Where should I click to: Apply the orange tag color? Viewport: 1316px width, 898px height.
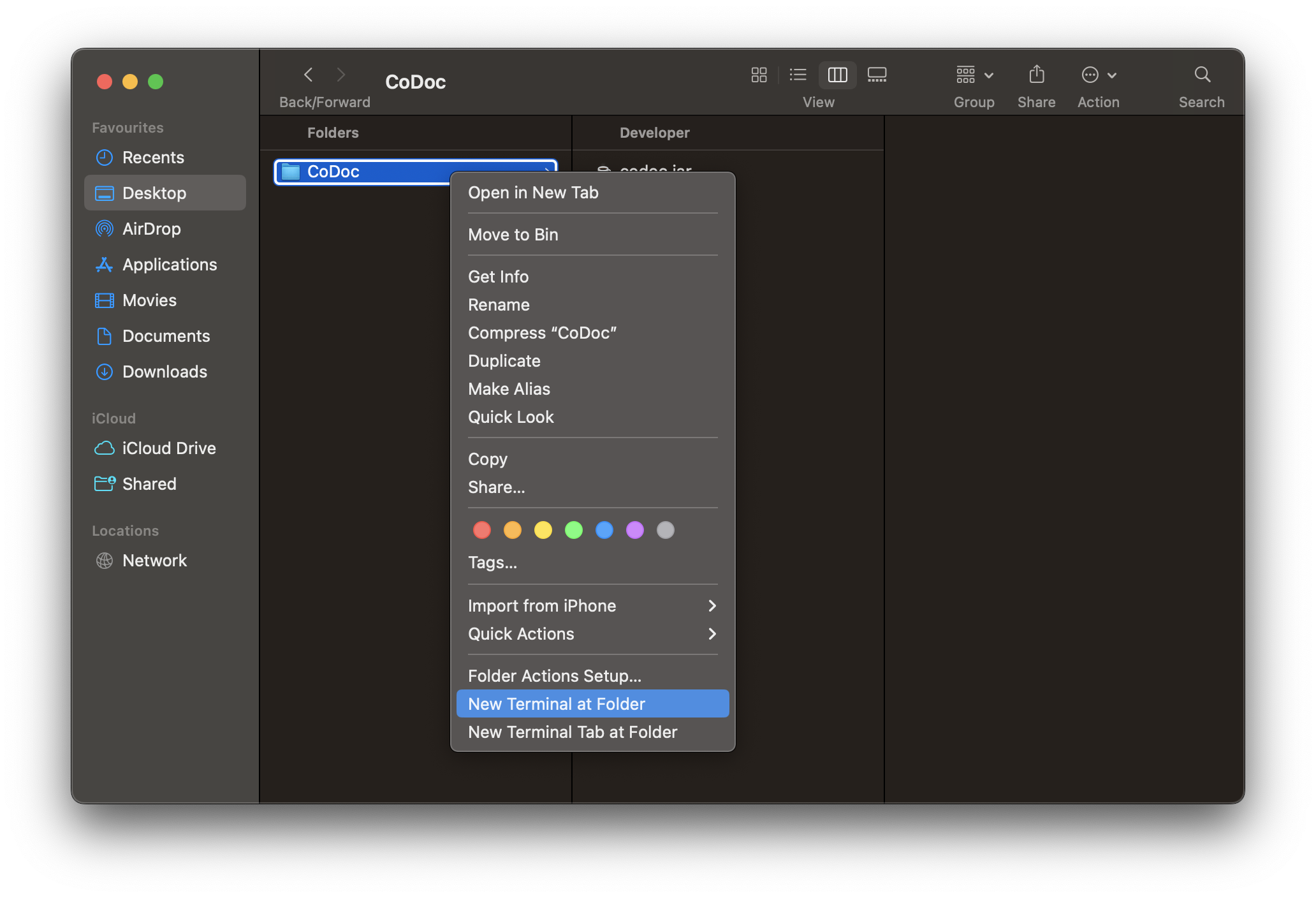[513, 530]
